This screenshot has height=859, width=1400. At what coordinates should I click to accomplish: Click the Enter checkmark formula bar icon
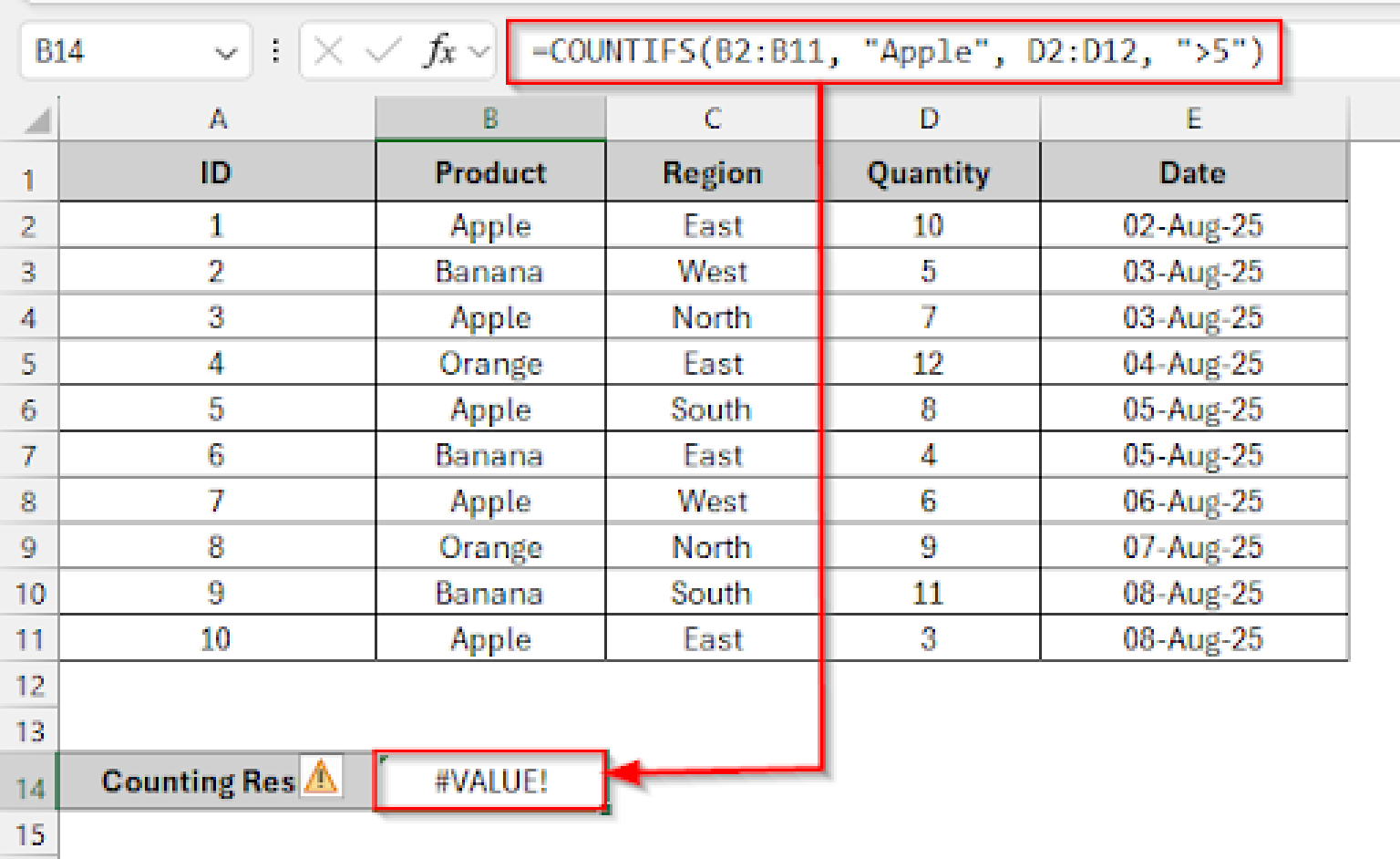382,52
